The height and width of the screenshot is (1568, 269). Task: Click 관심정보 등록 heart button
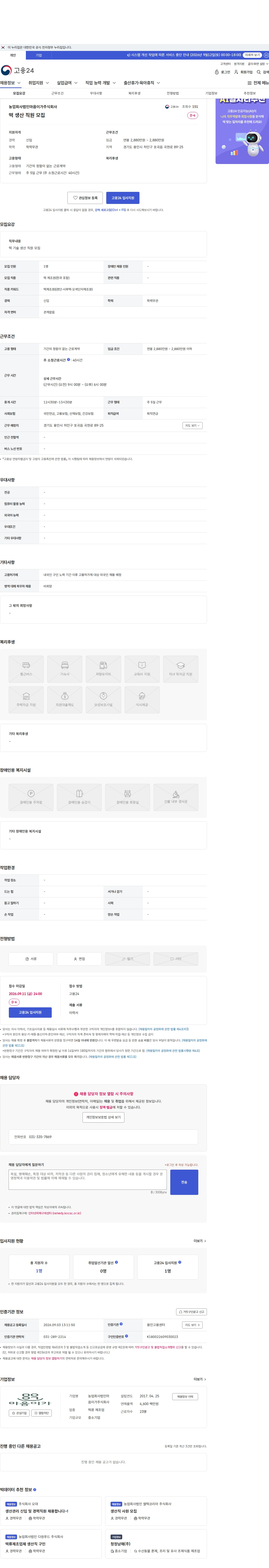(x=85, y=198)
